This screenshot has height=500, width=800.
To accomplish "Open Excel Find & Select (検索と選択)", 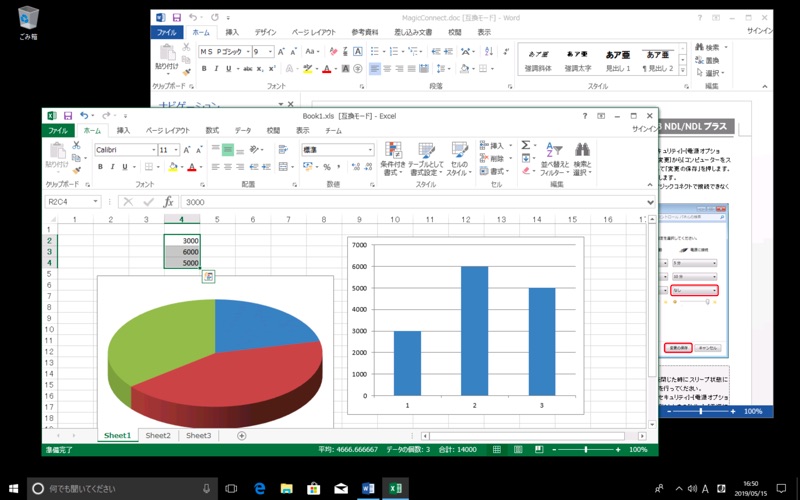I will (582, 159).
